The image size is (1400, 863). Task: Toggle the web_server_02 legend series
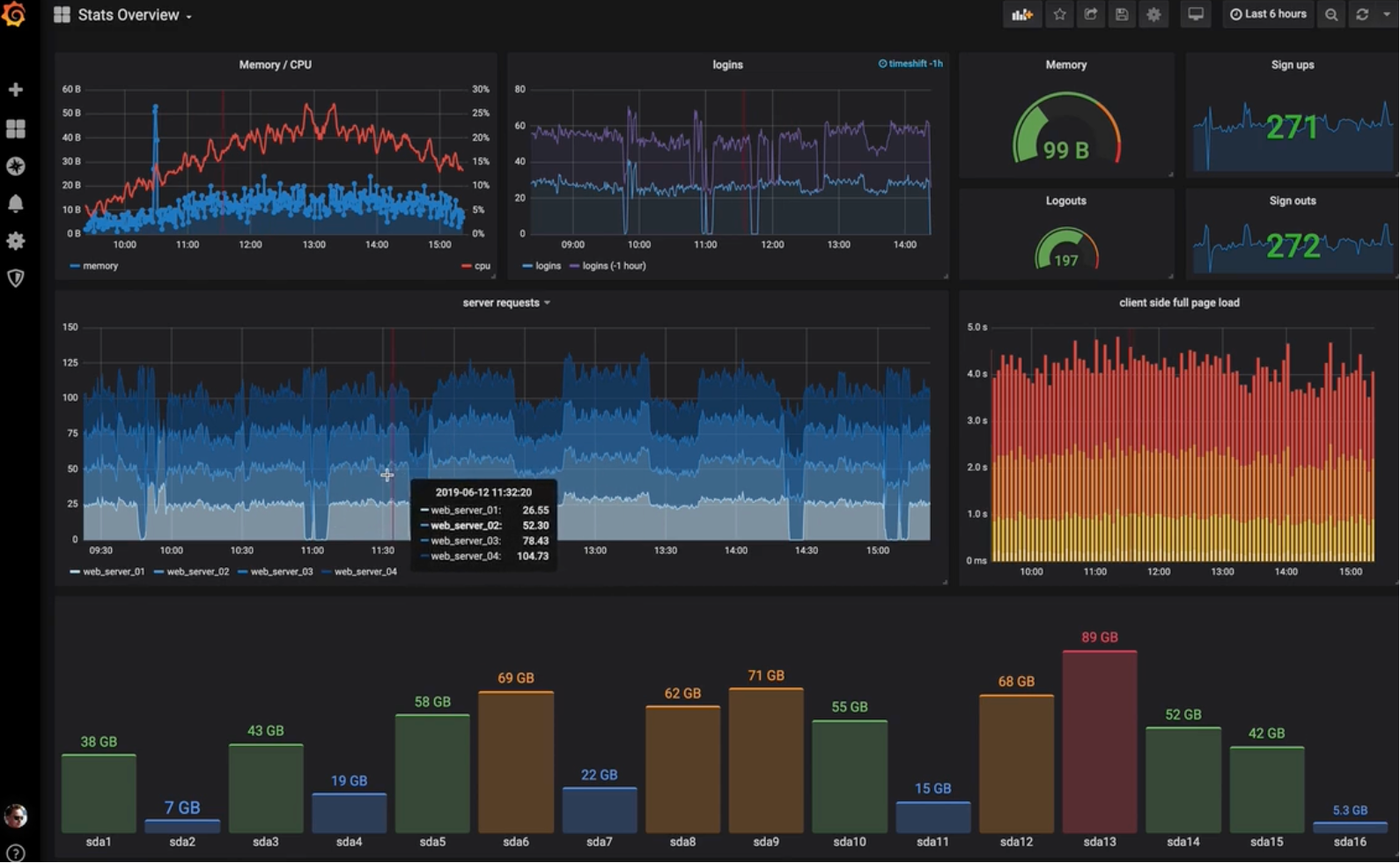[196, 572]
